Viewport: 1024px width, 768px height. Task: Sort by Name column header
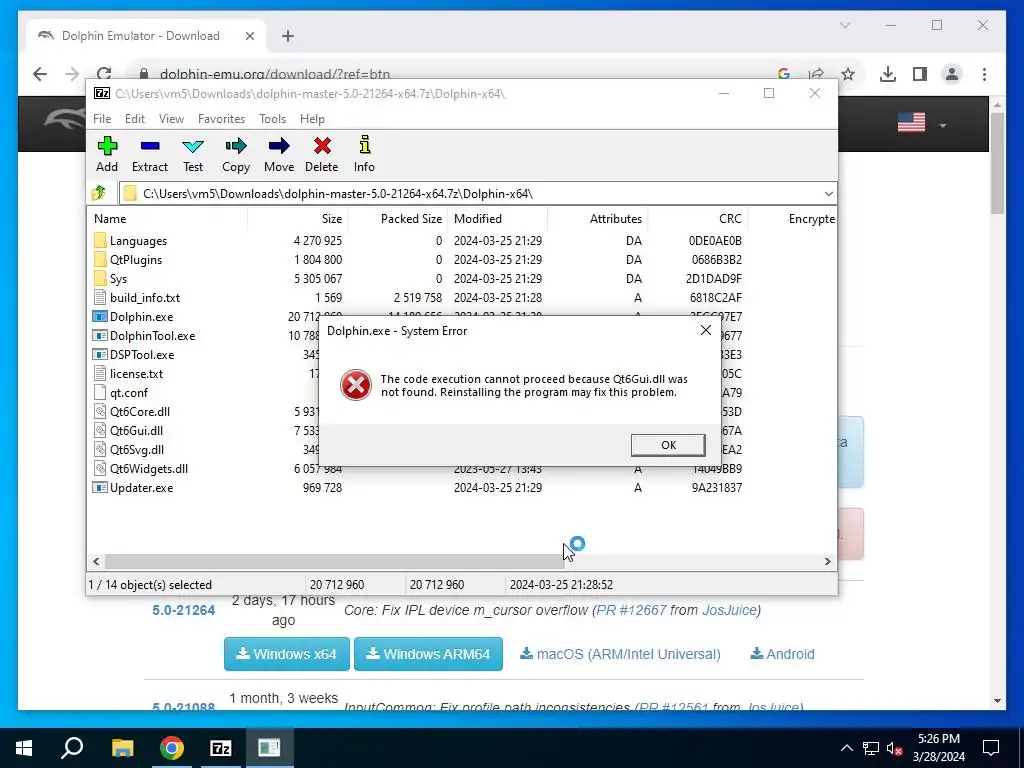[167, 219]
